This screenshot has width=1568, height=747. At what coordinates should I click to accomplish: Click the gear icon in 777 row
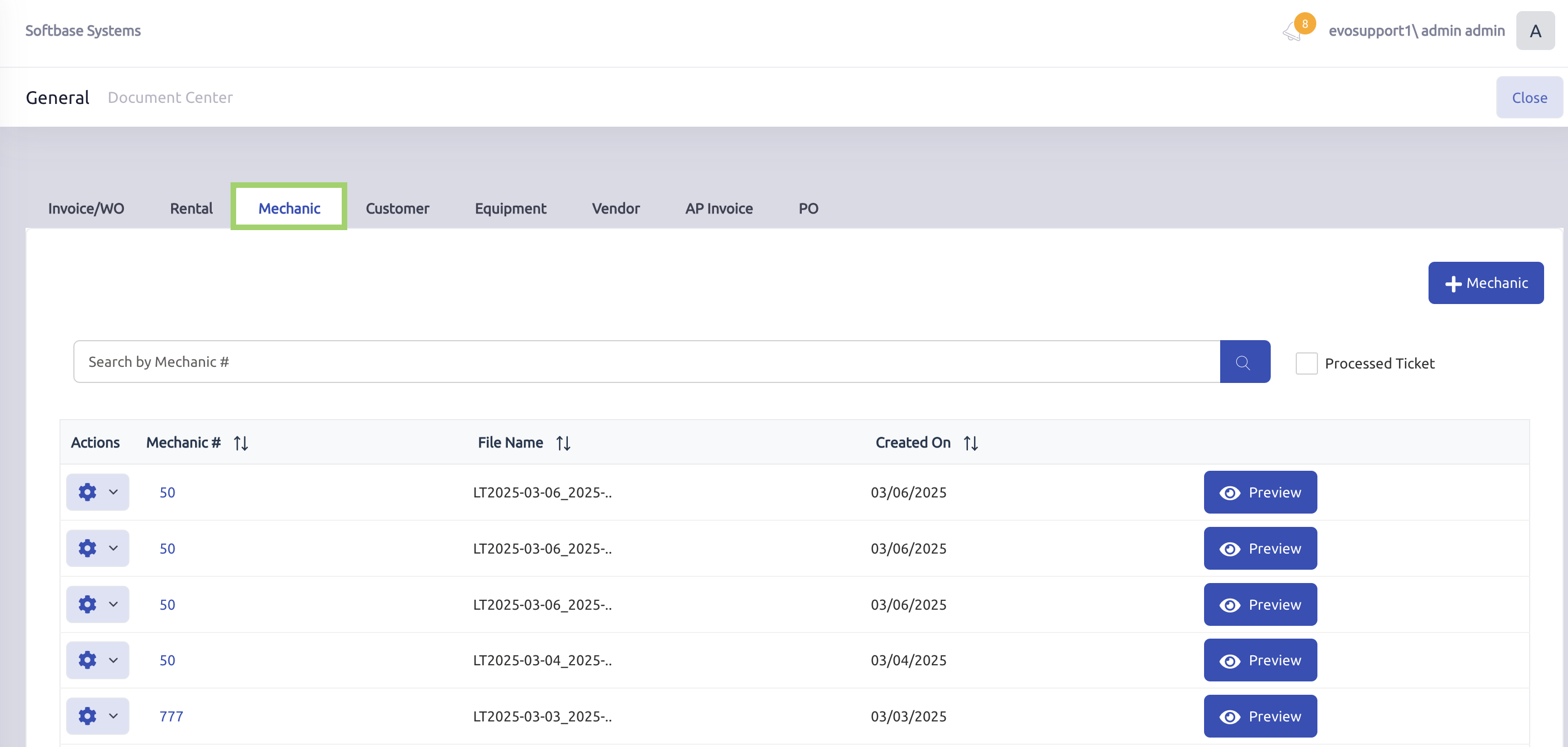[88, 716]
